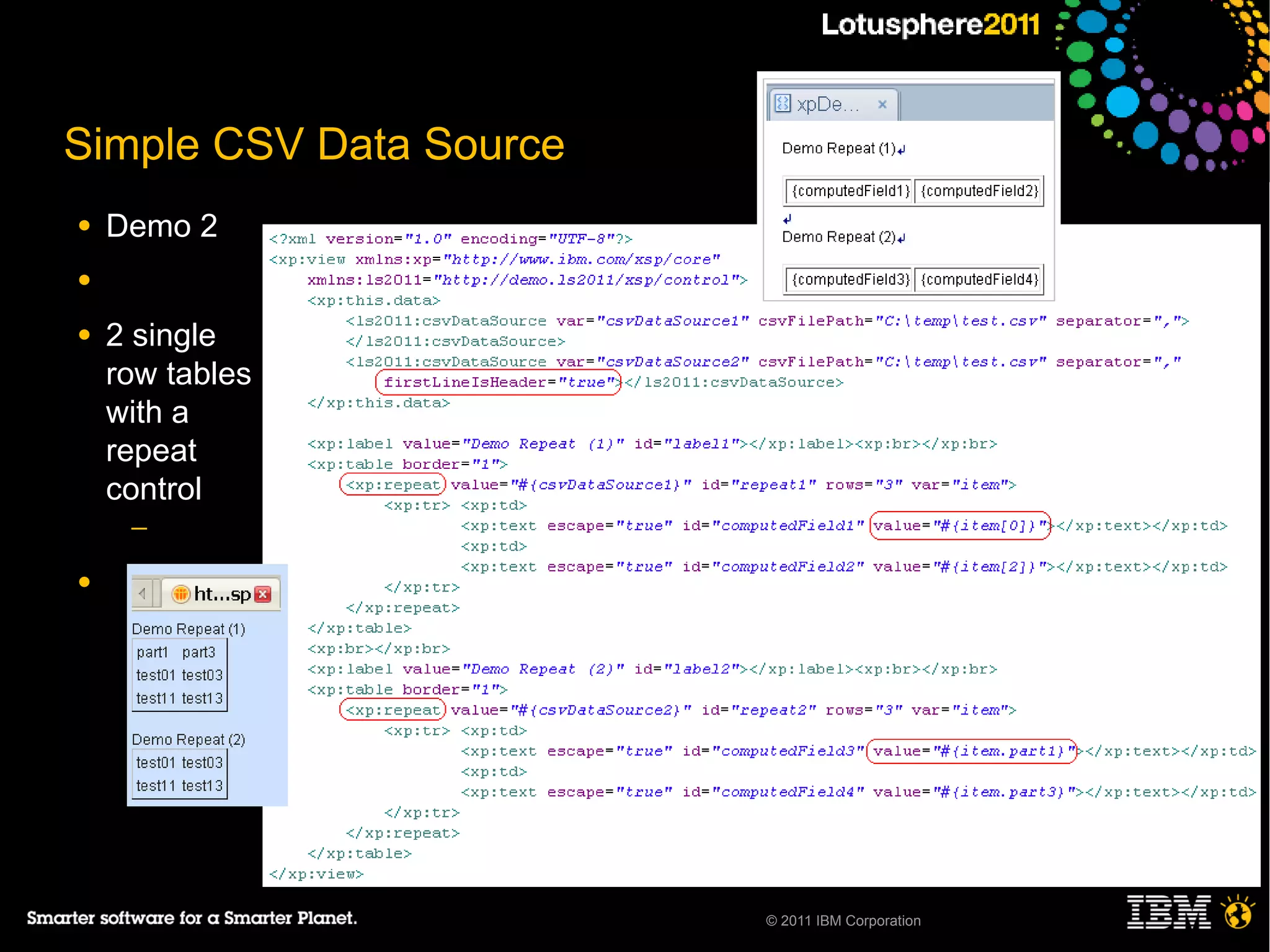Click the Demo Repeat (1) label in design view
1270x952 pixels.
pos(838,148)
